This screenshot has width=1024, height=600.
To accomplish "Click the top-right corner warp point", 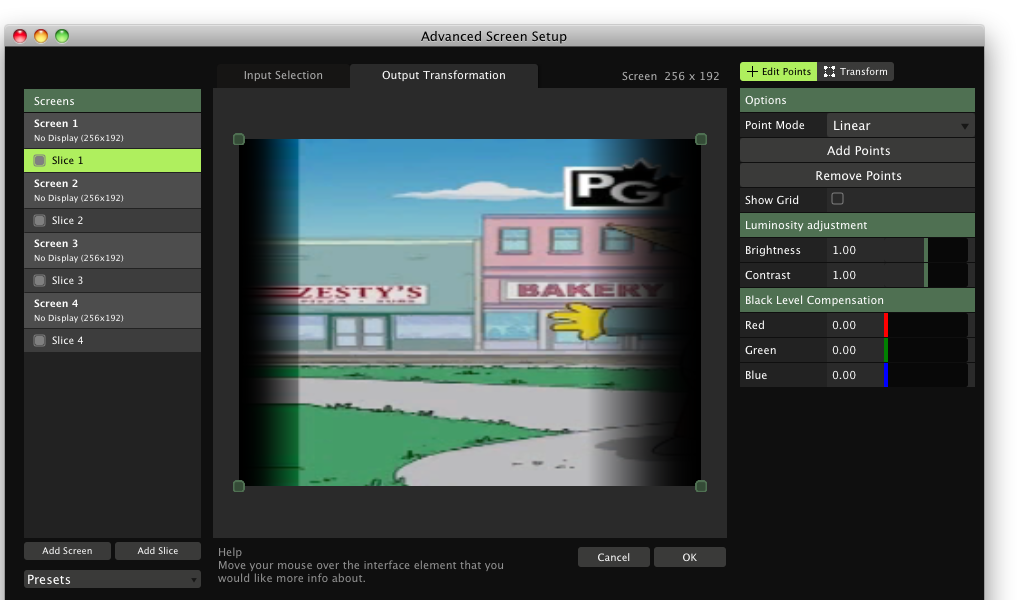I will click(x=701, y=139).
